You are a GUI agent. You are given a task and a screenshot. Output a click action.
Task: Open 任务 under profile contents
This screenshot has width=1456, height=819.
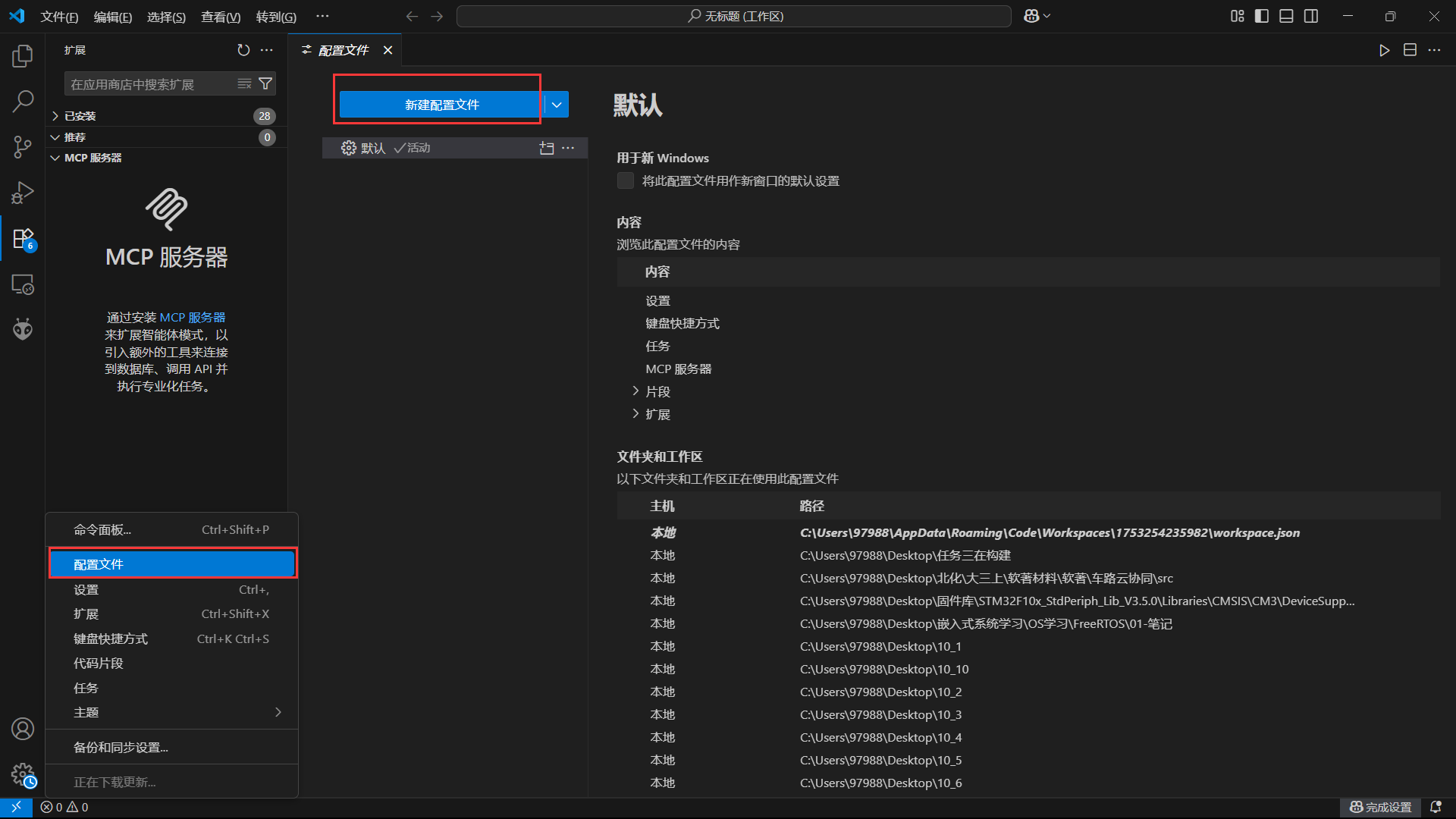click(657, 347)
